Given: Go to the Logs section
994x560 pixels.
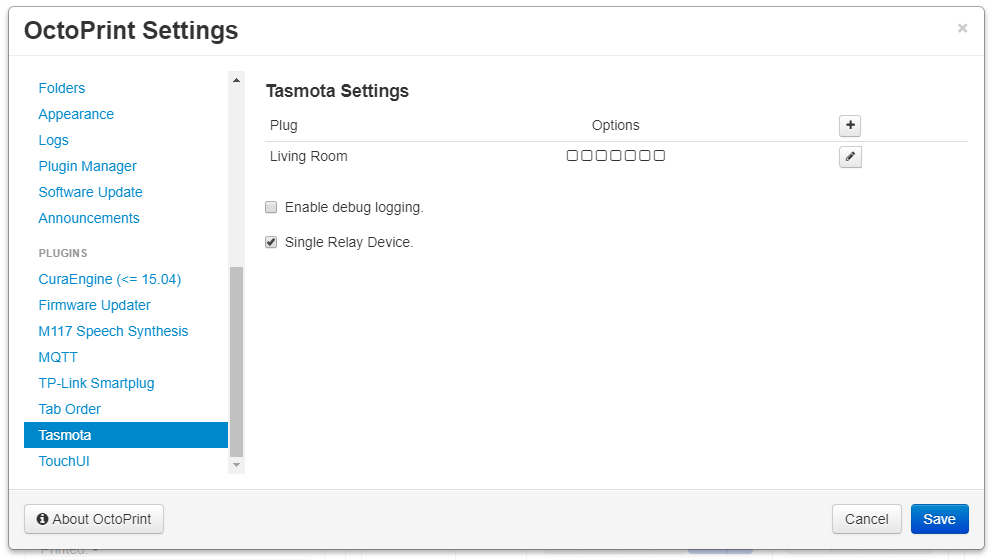Looking at the screenshot, I should (53, 140).
